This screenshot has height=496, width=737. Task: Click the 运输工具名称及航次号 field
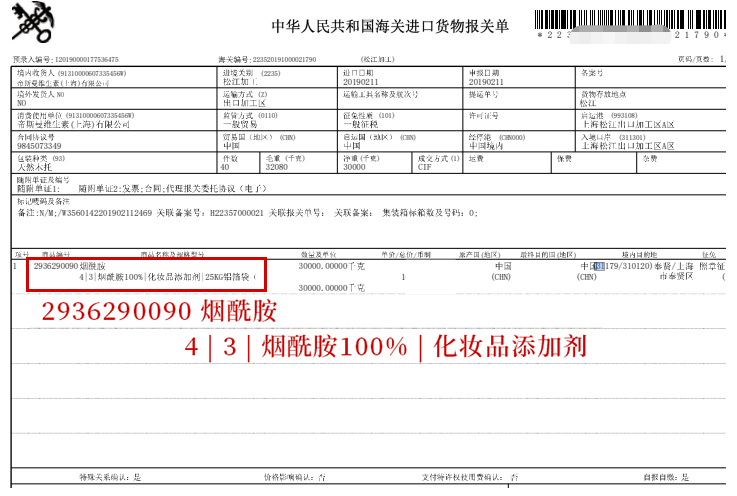[400, 99]
